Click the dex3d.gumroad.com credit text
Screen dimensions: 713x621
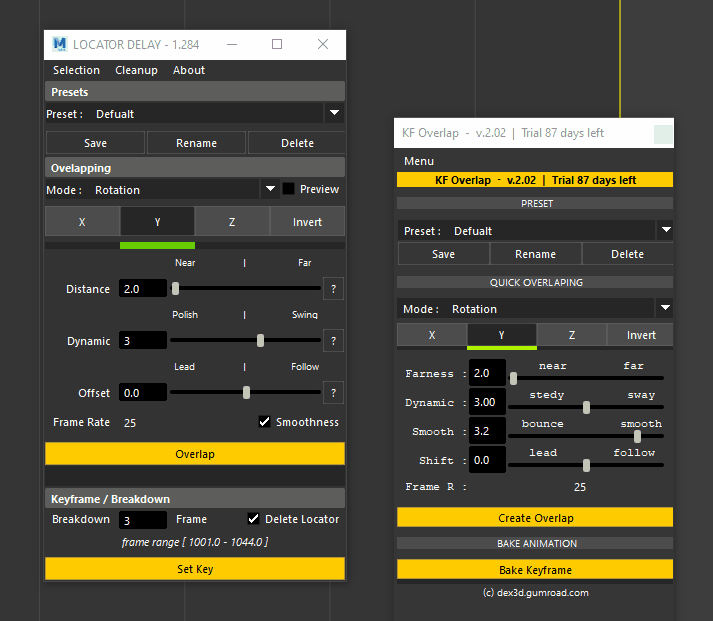(x=535, y=592)
